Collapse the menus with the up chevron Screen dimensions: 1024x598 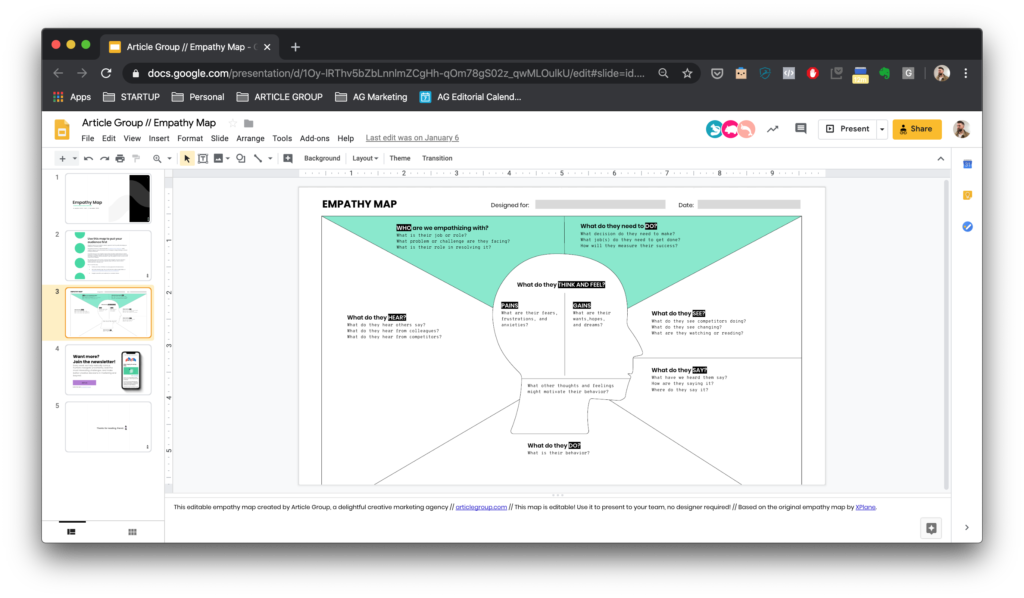point(940,159)
